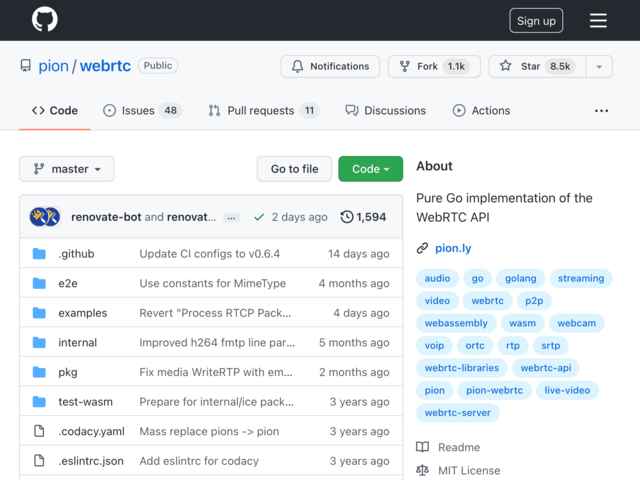This screenshot has height=480, width=640.
Task: Click the .eslintrc.json file icon
Action: coord(39,460)
